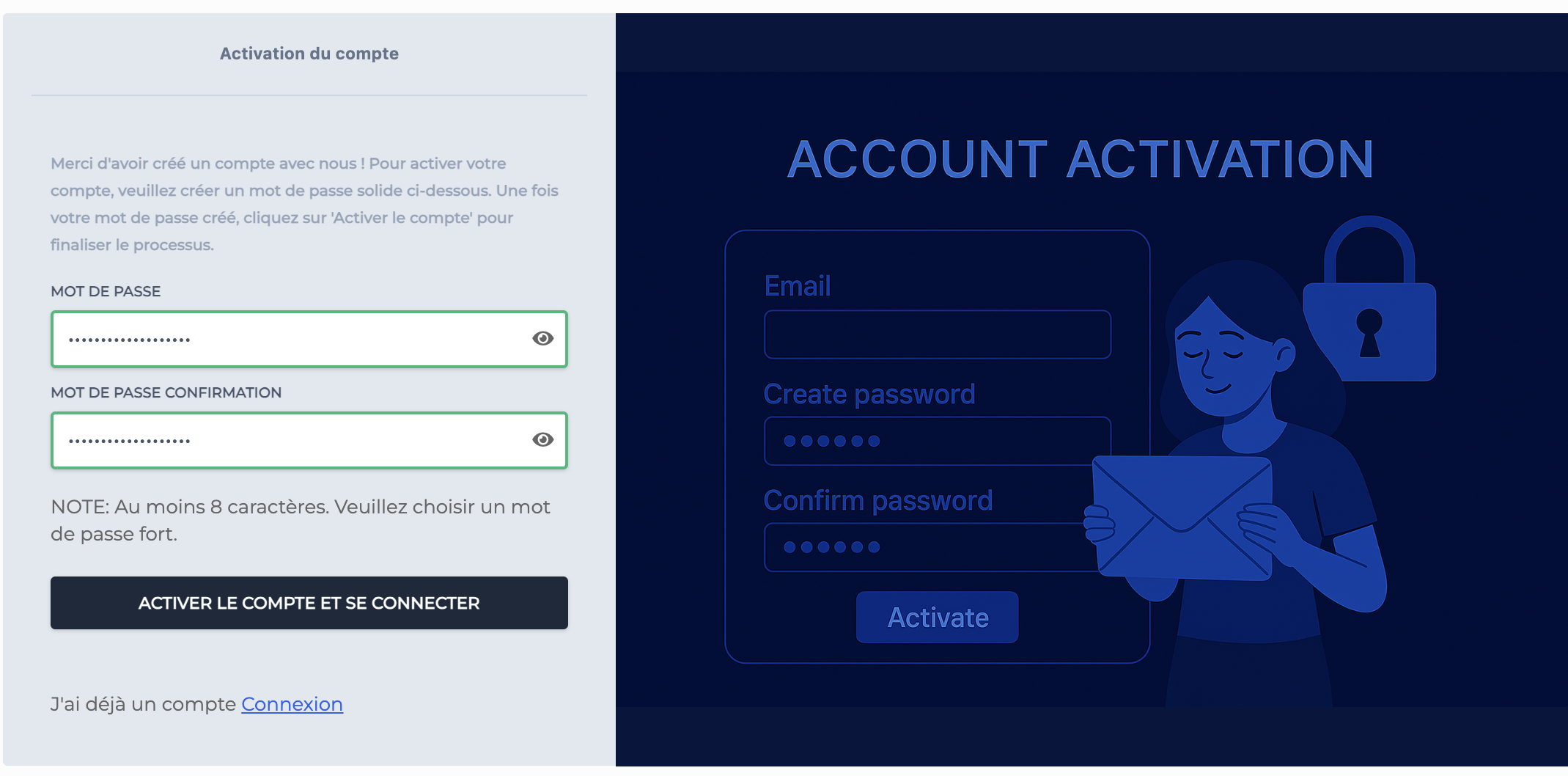The width and height of the screenshot is (1568, 776).
Task: Open the Connexion link
Action: (292, 703)
